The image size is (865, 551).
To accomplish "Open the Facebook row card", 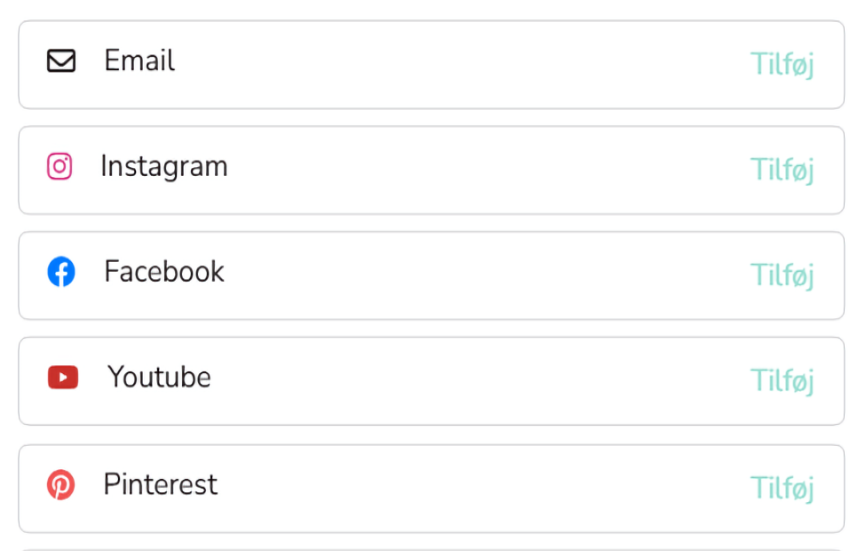I will (x=431, y=275).
